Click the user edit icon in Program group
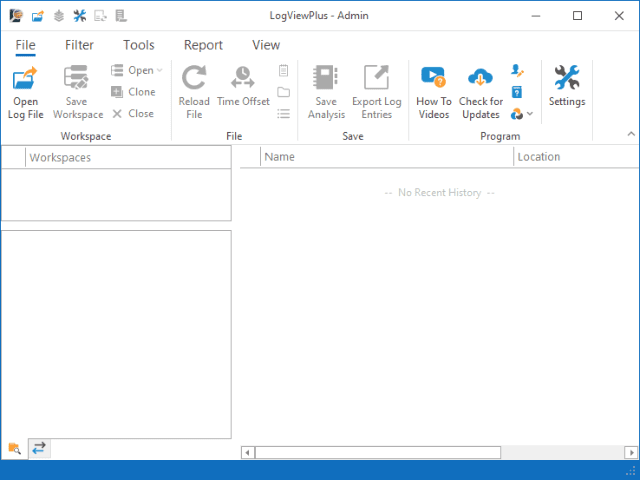Screen dimensions: 640x480 [517, 70]
